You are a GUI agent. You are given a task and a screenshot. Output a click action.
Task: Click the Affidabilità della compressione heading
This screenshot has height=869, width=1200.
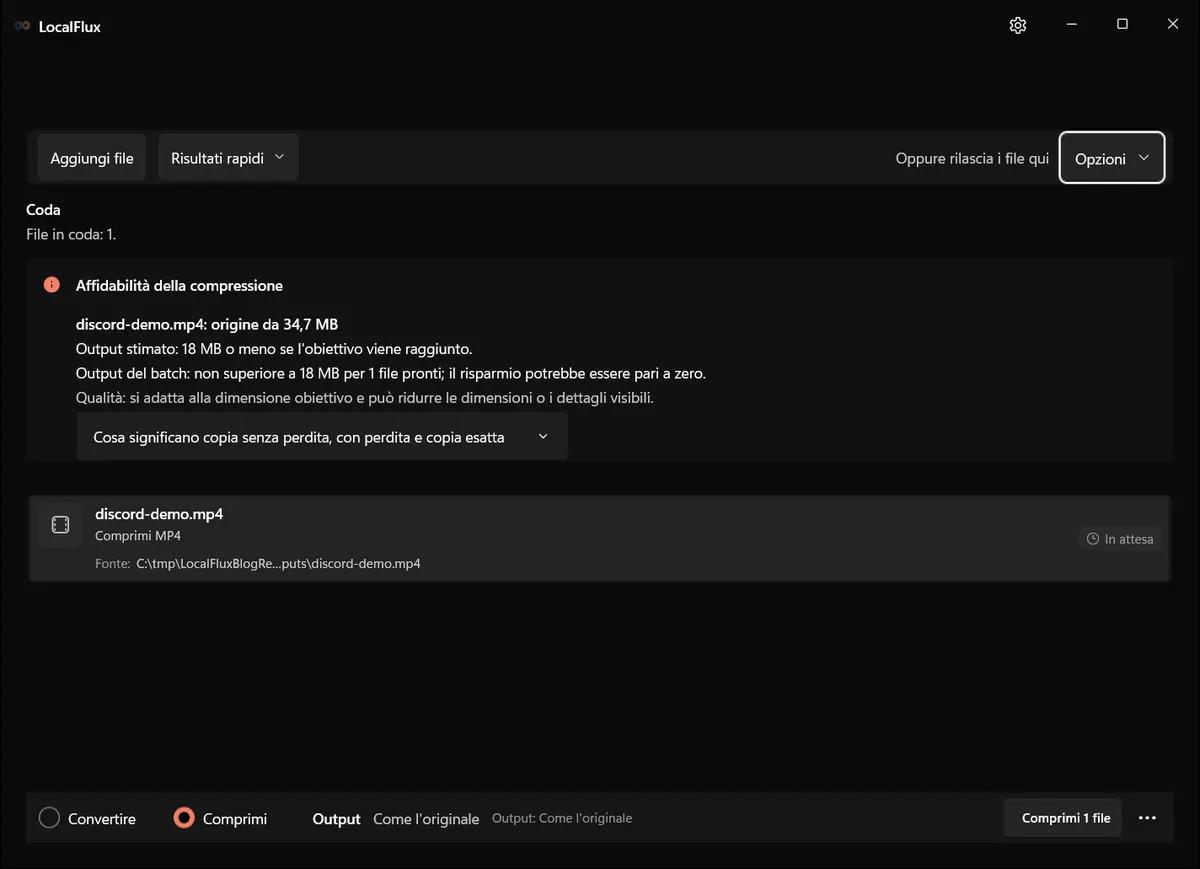pos(179,285)
